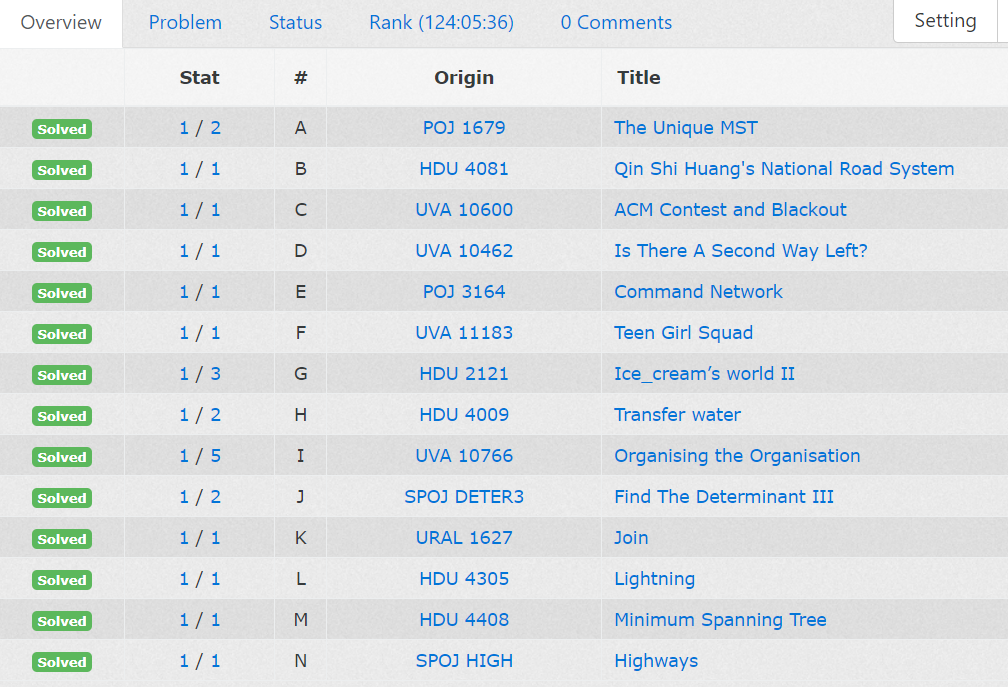The image size is (1008, 687).
Task: Open Teen Girl Squad problem
Action: click(x=683, y=333)
